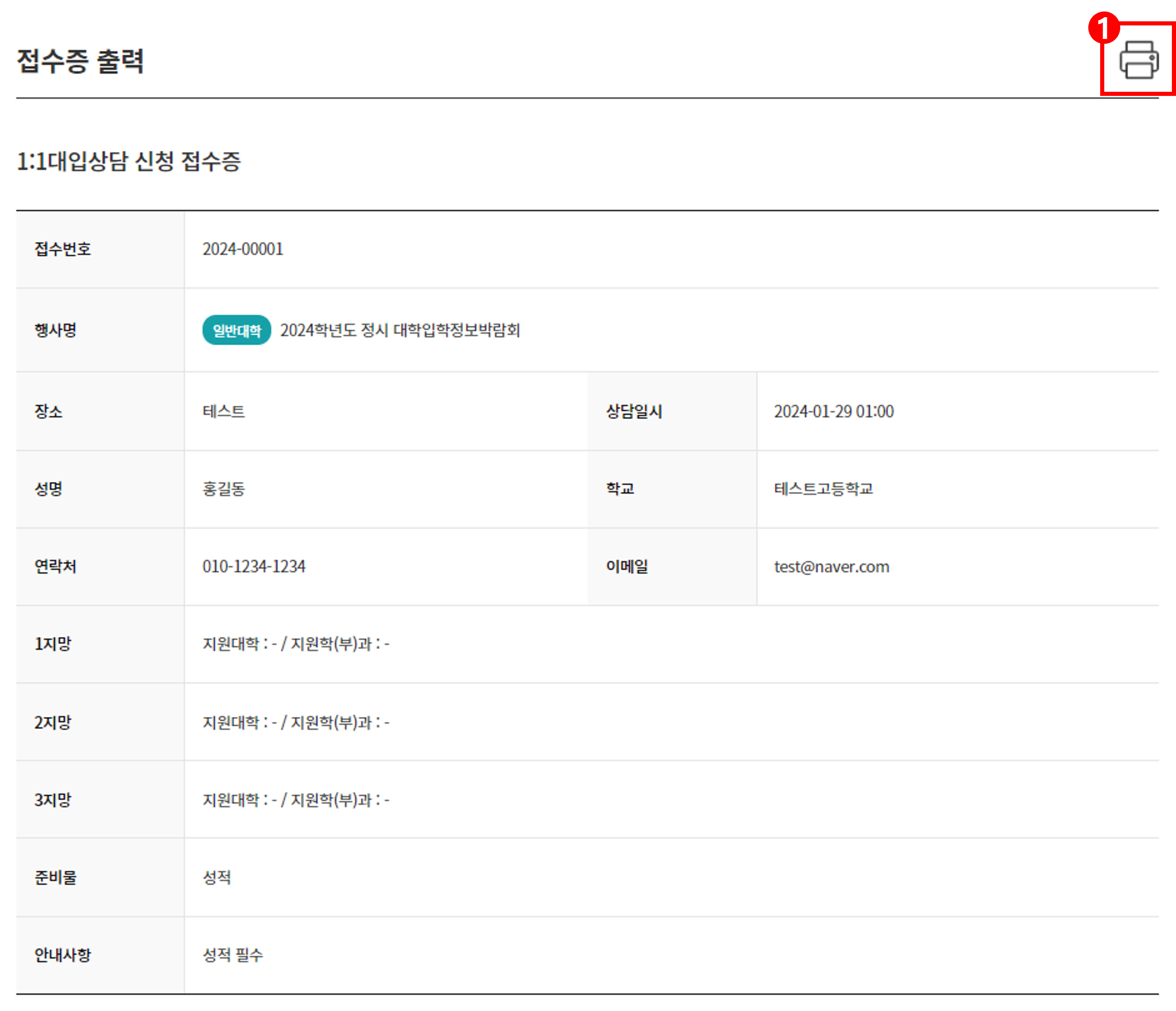Screen dimensions: 1176x1011
Task: Click the 장소 label cell
Action: click(100, 411)
